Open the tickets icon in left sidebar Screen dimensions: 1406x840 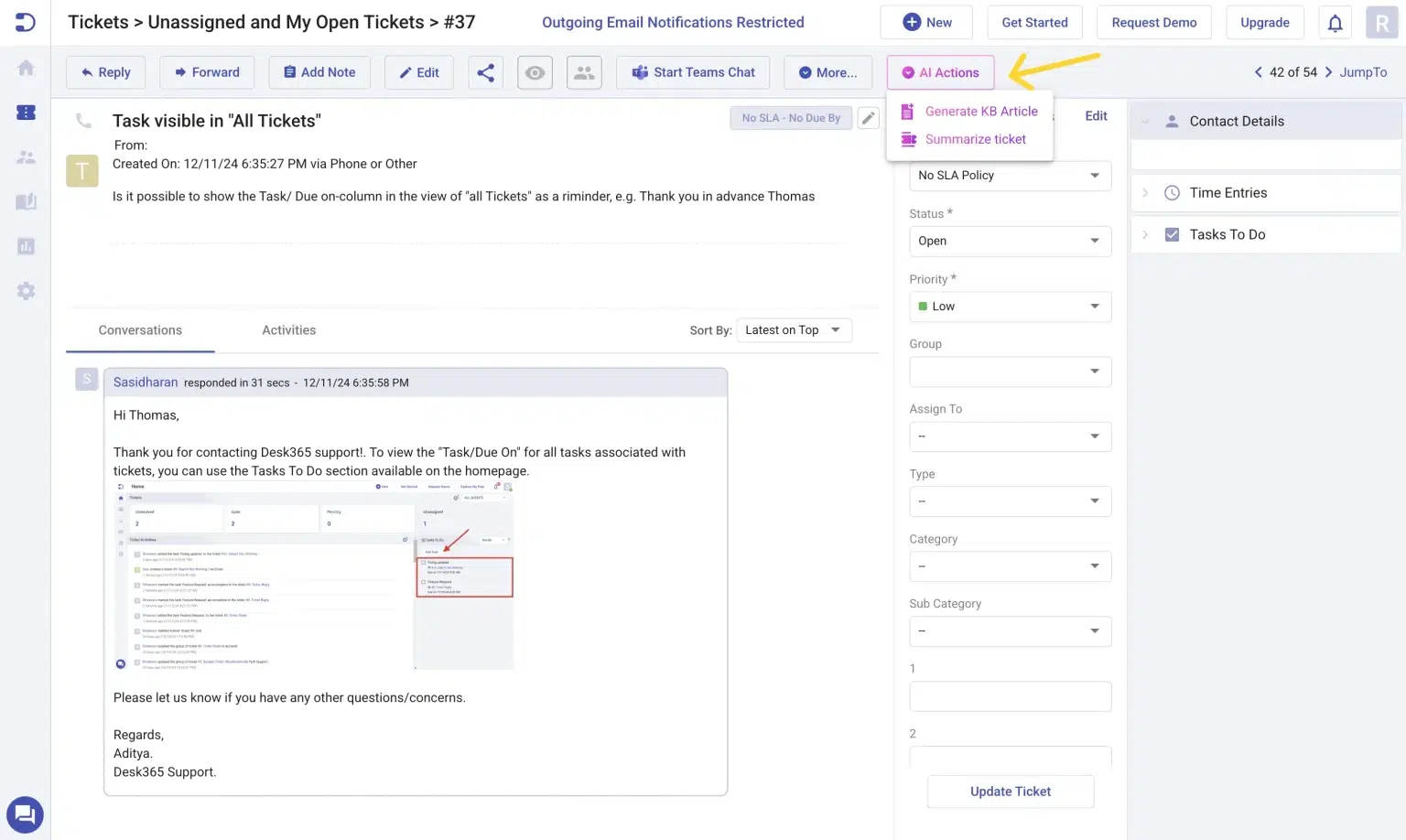click(x=26, y=113)
